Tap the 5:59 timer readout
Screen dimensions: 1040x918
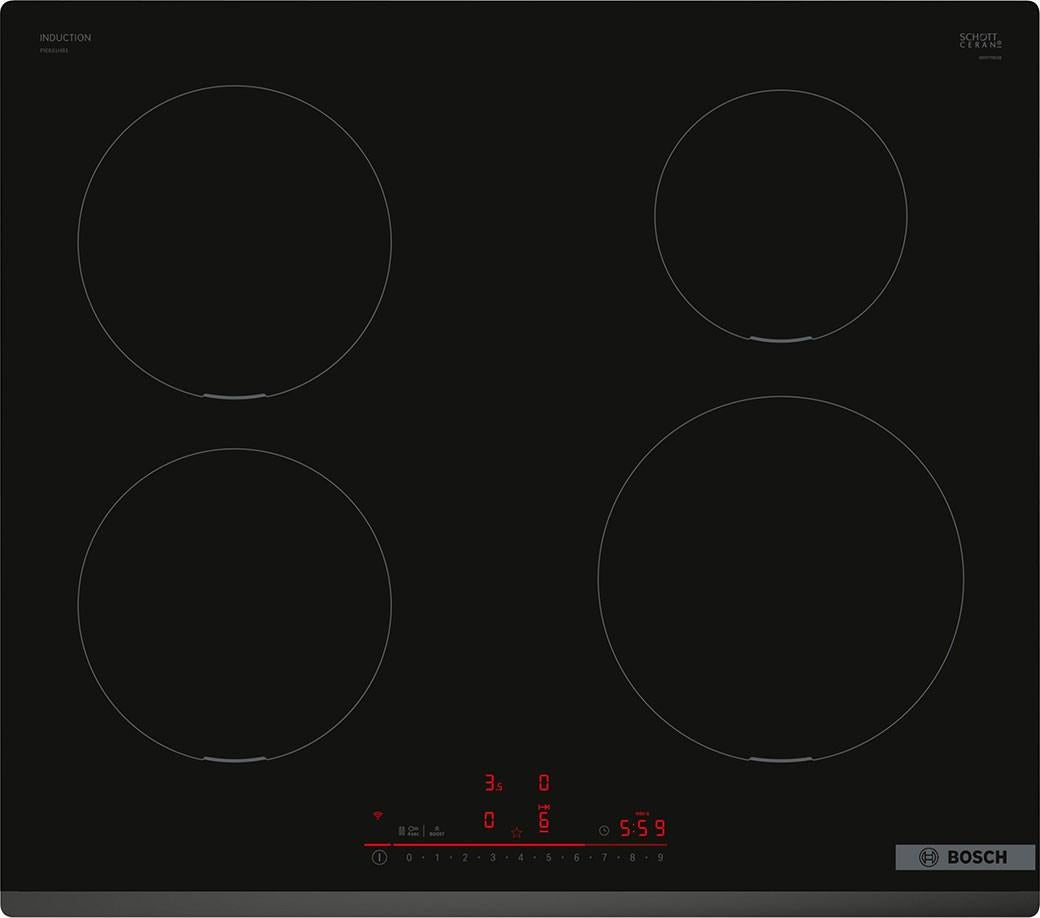pyautogui.click(x=642, y=828)
